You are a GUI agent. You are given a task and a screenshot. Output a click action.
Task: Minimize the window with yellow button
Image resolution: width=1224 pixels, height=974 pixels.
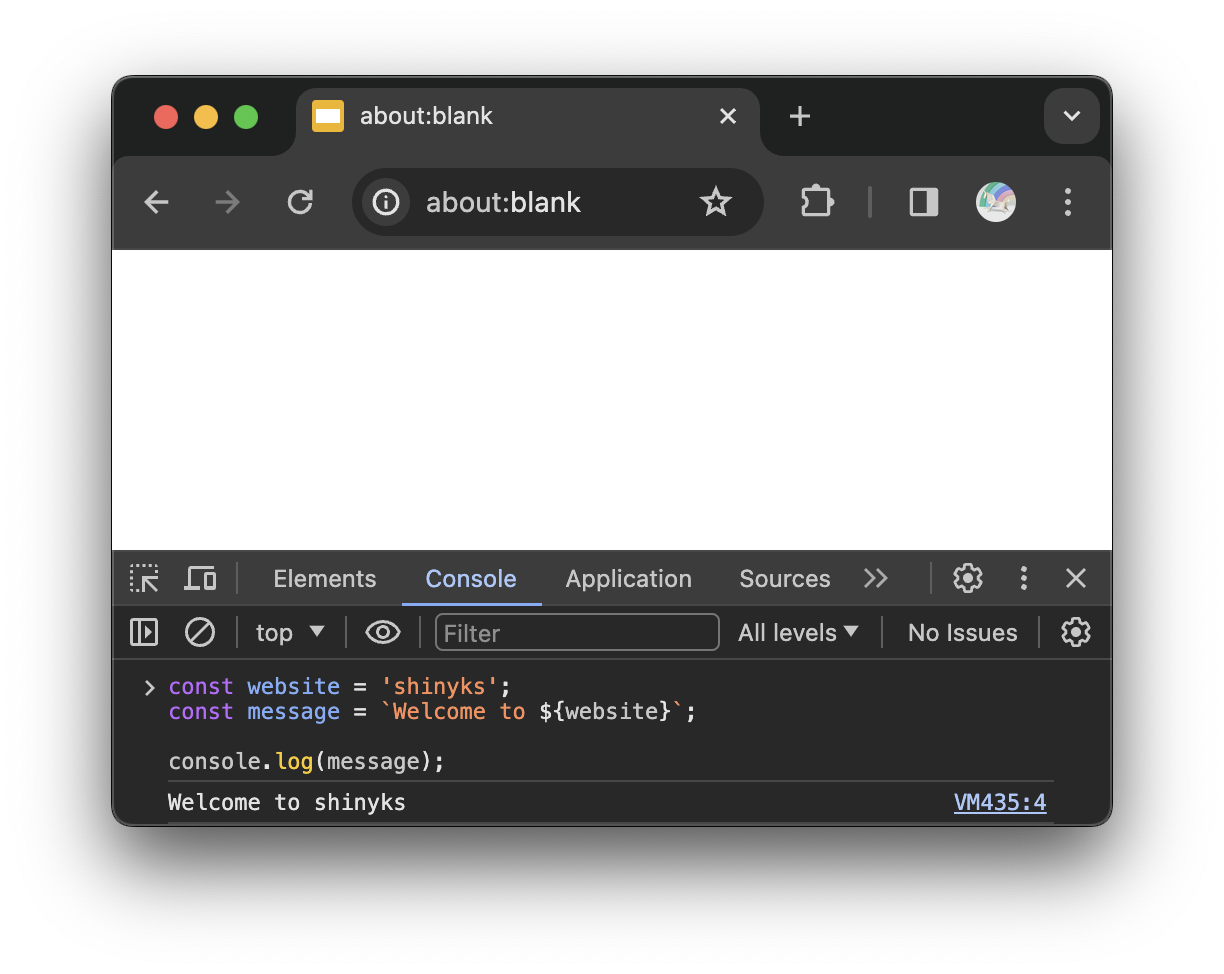coord(206,117)
